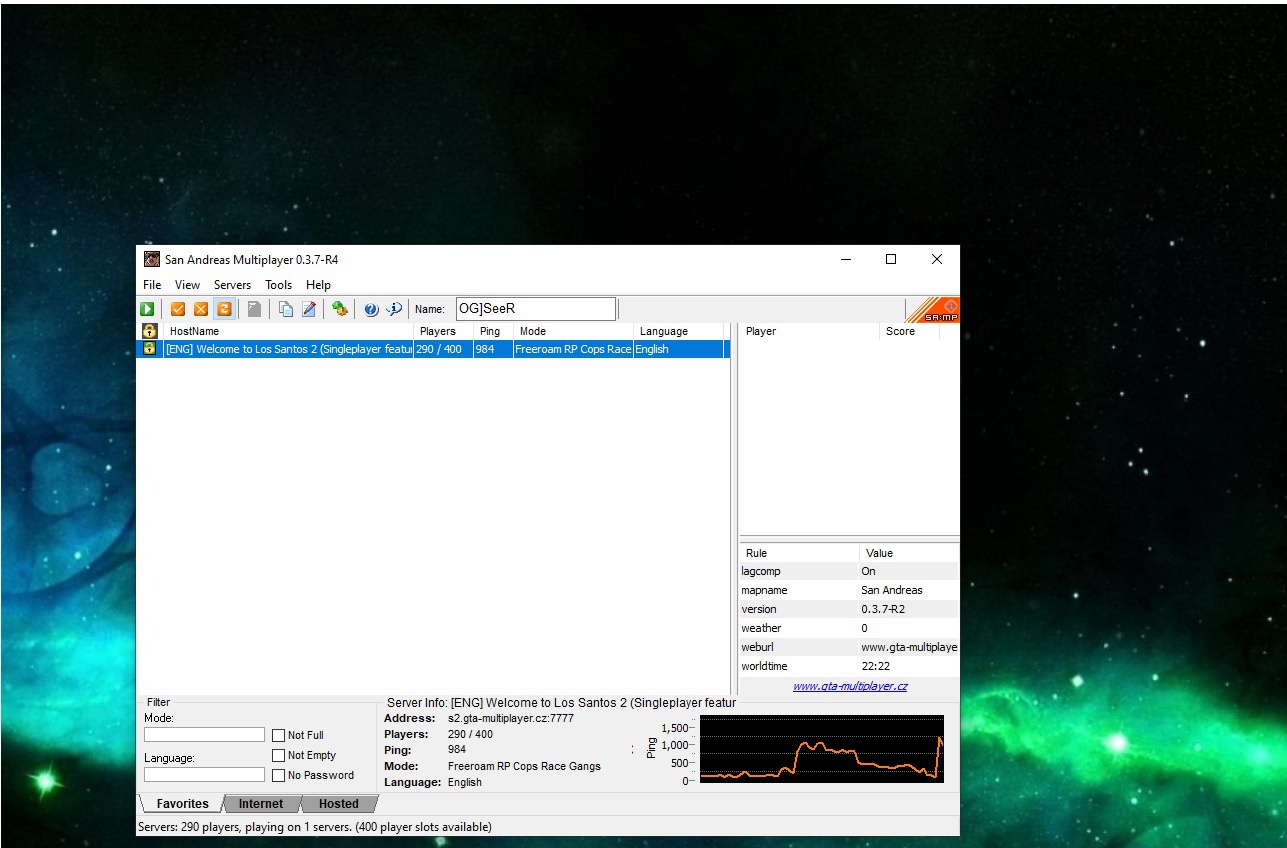
Task: Click the green padlock icon in server row
Action: tap(149, 349)
